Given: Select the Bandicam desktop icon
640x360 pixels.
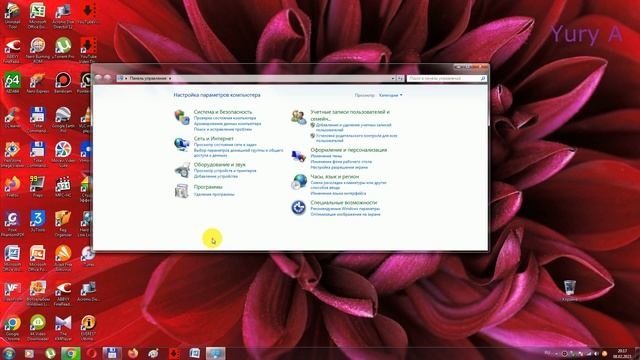Looking at the screenshot, I should tap(63, 83).
